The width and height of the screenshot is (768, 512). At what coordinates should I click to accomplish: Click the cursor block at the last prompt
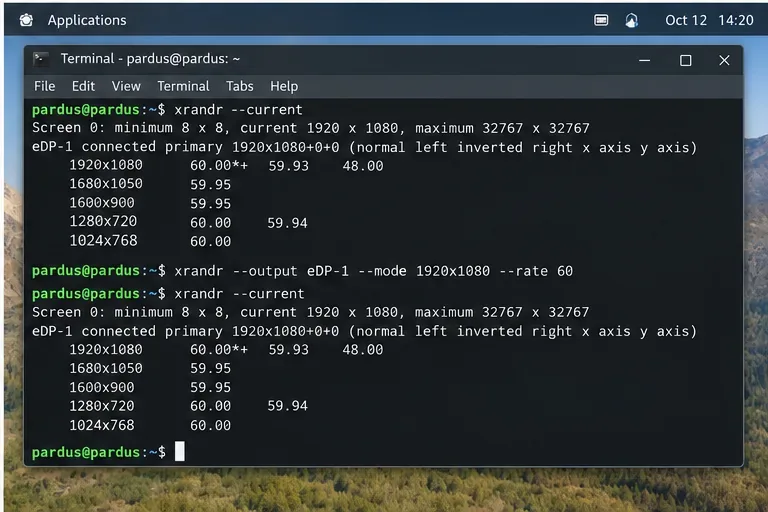(180, 451)
